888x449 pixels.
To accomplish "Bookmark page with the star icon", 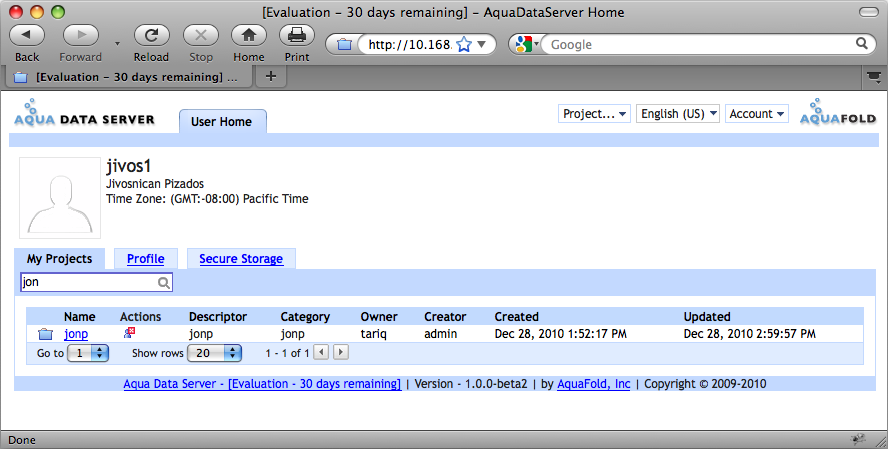I will tap(464, 44).
